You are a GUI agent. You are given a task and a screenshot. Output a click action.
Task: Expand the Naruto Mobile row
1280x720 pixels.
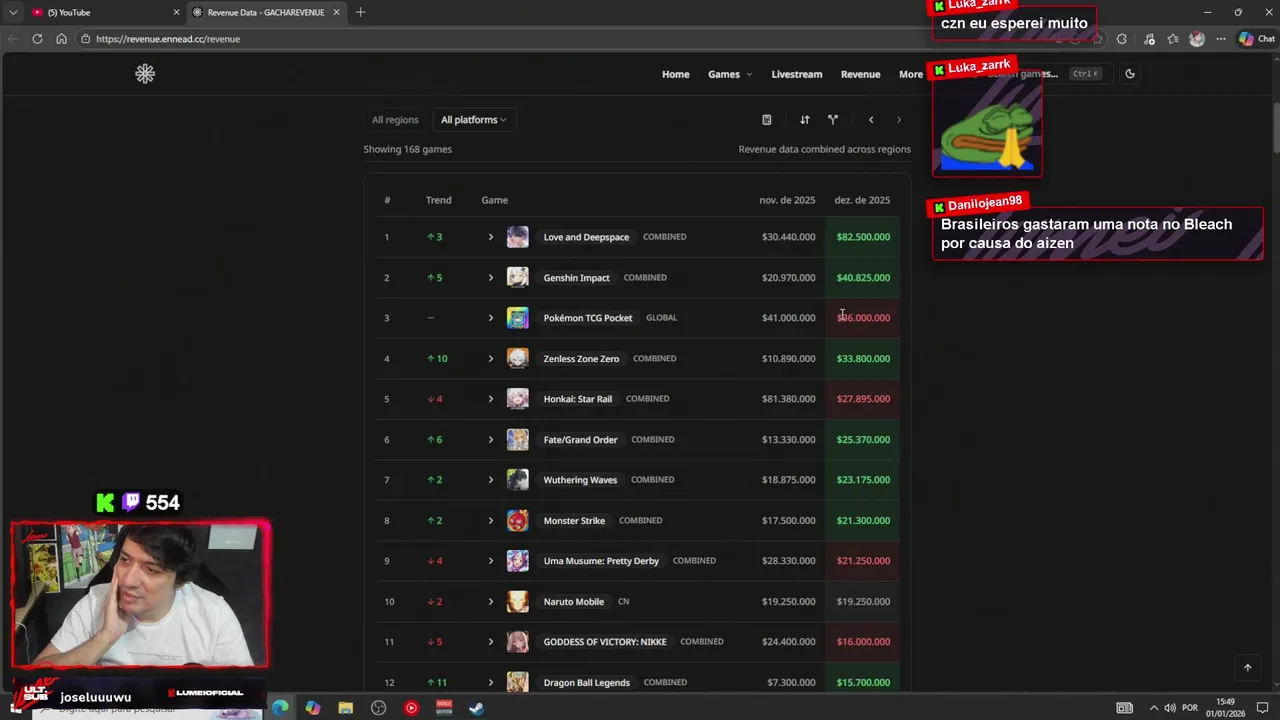tap(491, 602)
